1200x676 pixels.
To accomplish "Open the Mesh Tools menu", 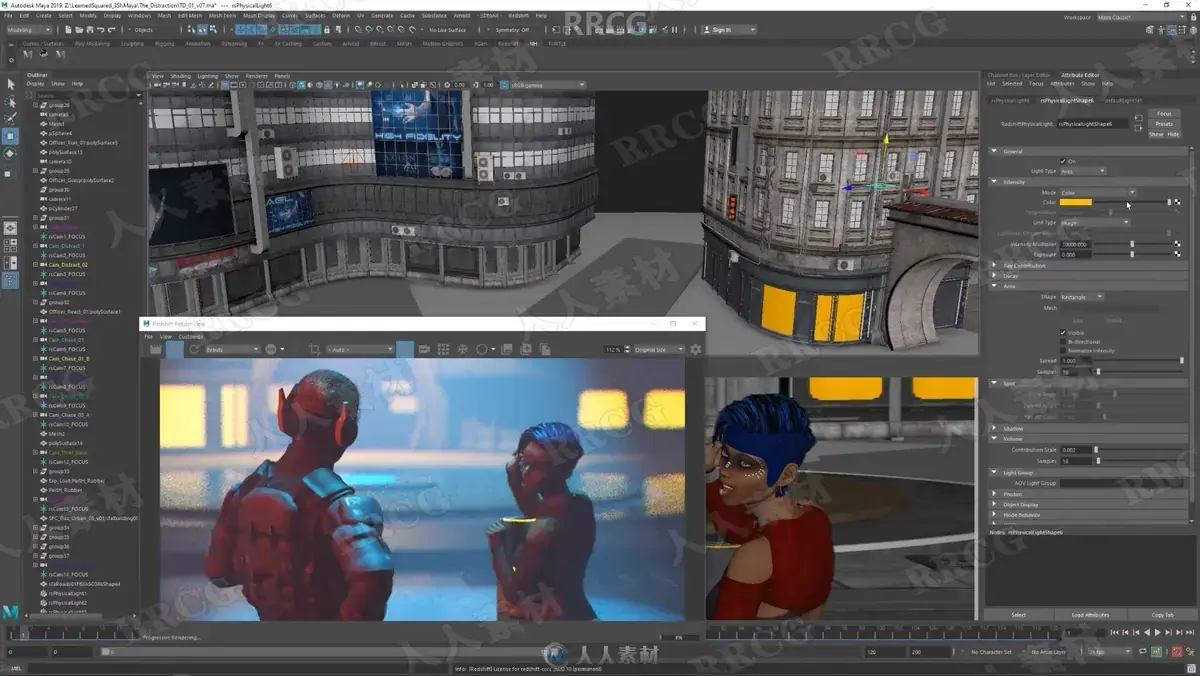I will [223, 16].
